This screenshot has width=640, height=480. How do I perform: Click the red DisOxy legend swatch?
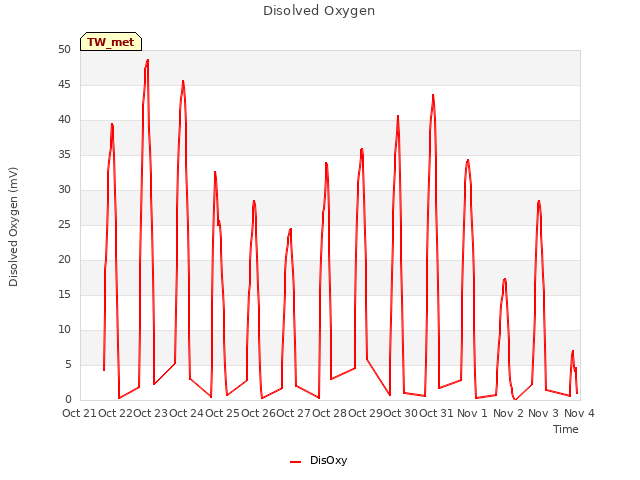click(296, 462)
